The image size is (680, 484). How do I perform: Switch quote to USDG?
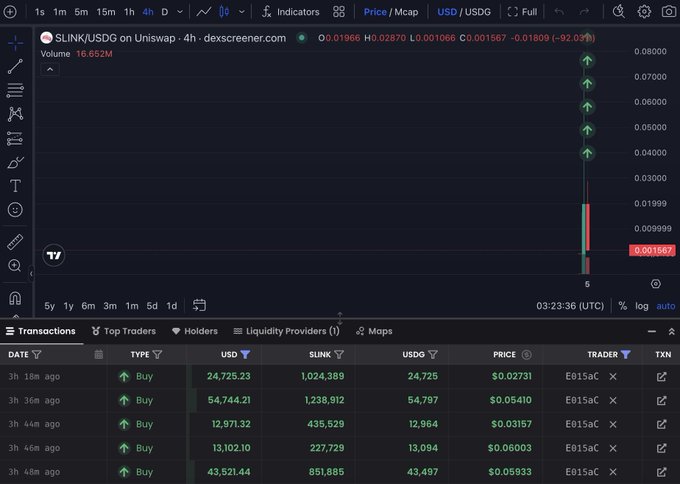click(478, 12)
